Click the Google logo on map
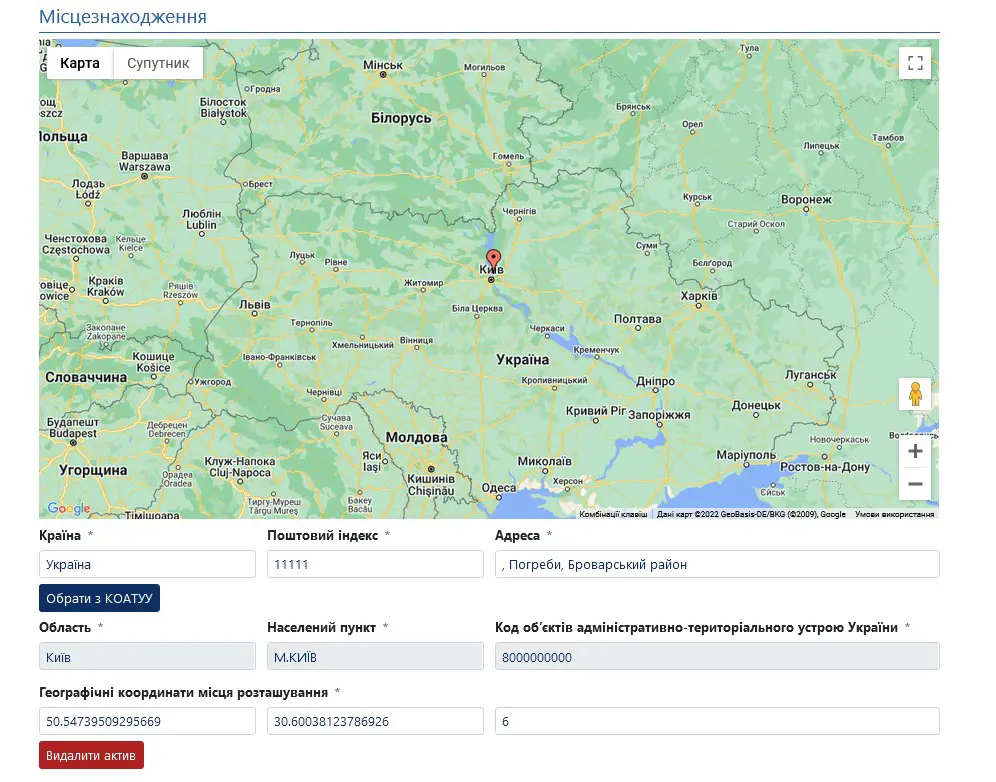The height and width of the screenshot is (782, 996). point(69,509)
